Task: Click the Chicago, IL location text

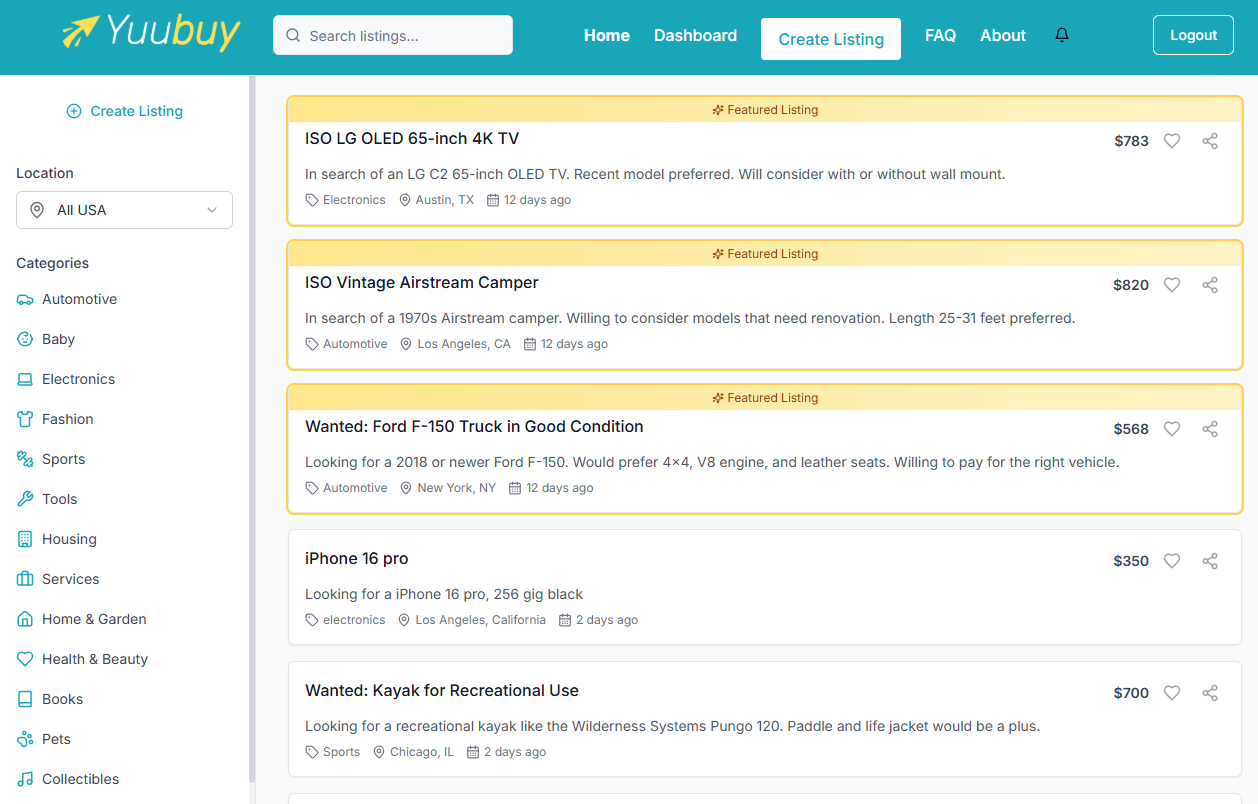Action: 422,752
